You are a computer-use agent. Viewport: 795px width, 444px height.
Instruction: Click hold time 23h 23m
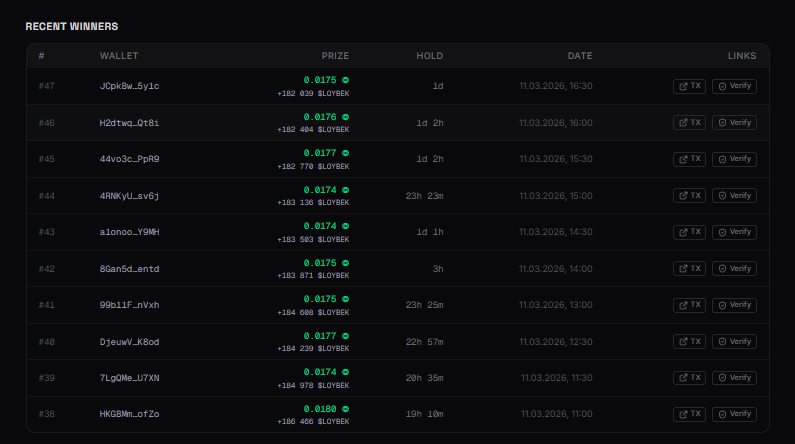(x=424, y=196)
